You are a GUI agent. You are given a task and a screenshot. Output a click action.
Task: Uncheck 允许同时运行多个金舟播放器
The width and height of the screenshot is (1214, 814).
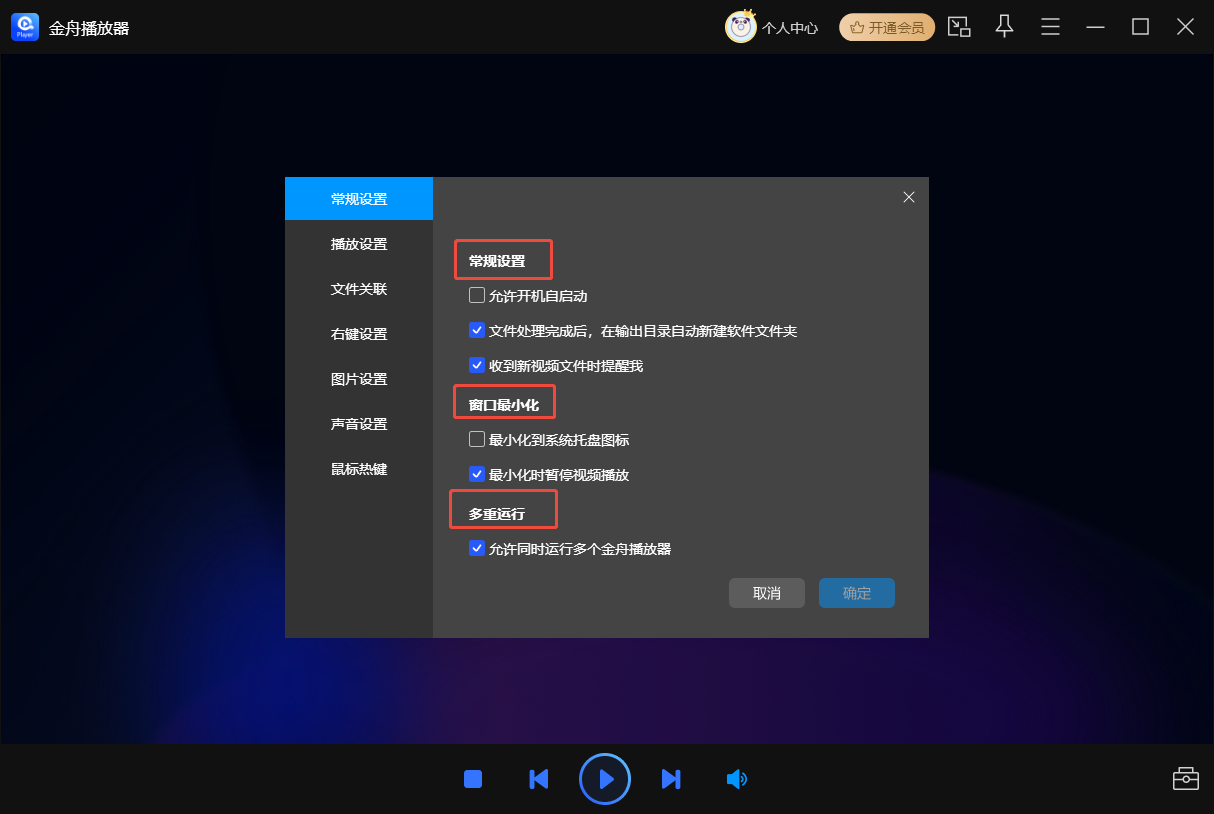(477, 548)
